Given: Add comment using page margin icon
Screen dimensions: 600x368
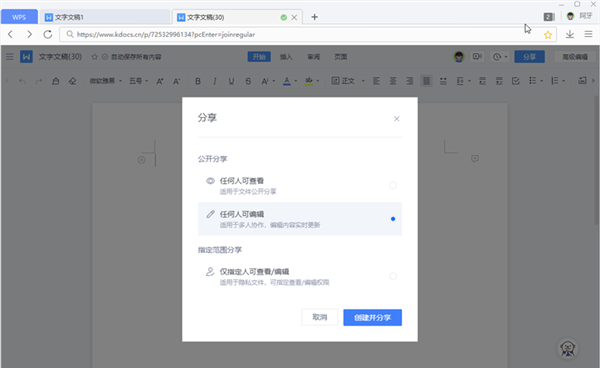Looking at the screenshot, I should 475,158.
